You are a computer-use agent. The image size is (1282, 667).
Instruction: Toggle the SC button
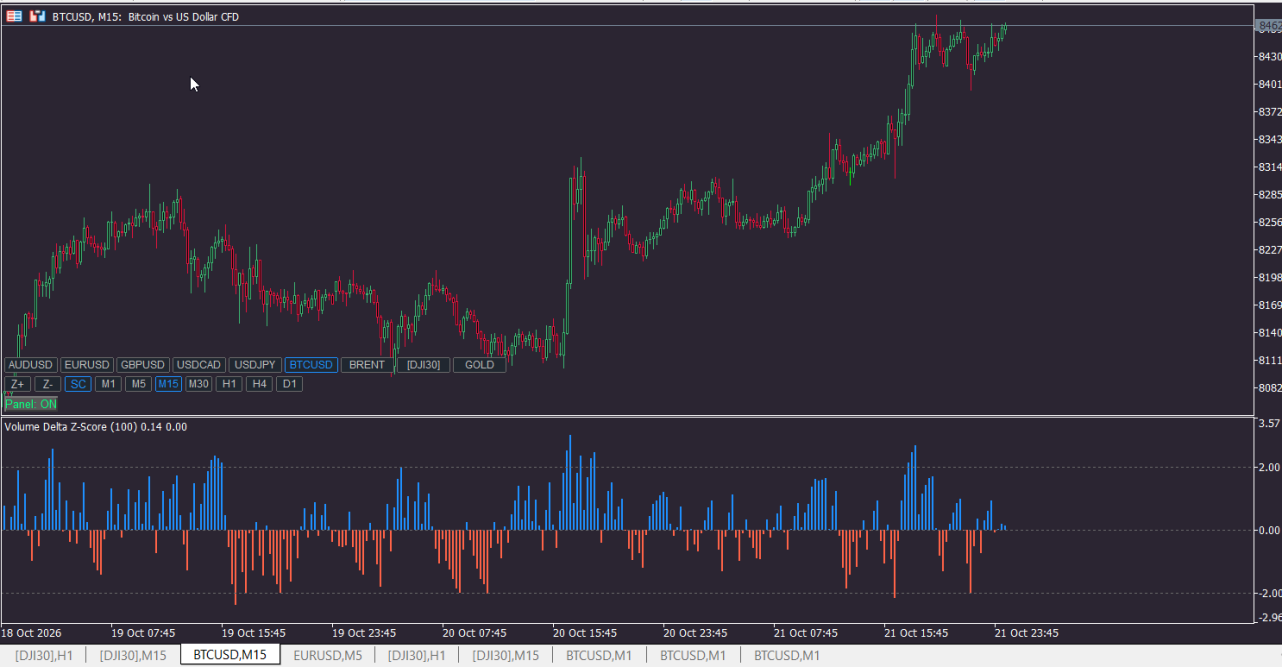pos(78,384)
